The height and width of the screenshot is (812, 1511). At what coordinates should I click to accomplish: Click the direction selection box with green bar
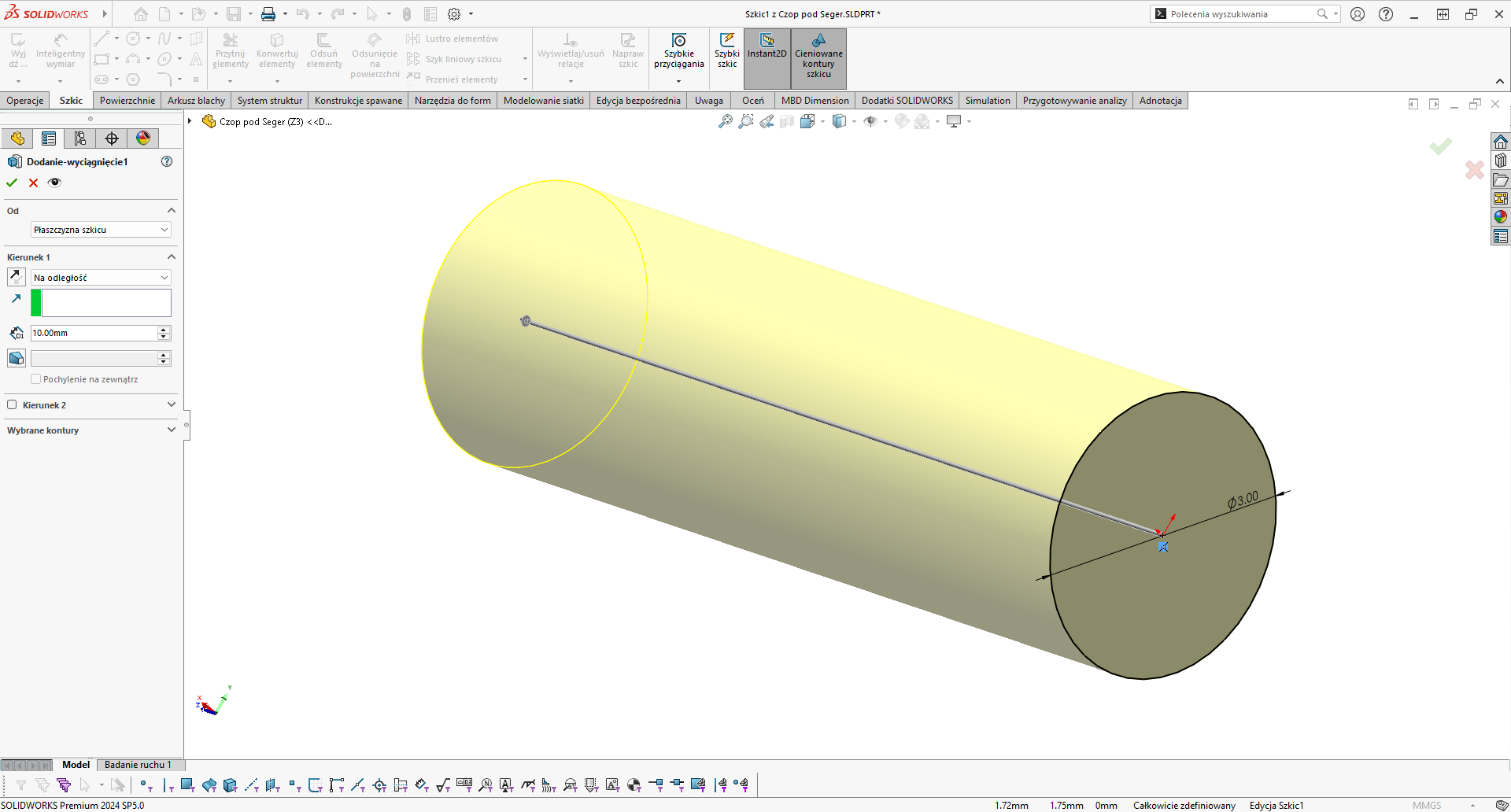coord(105,303)
